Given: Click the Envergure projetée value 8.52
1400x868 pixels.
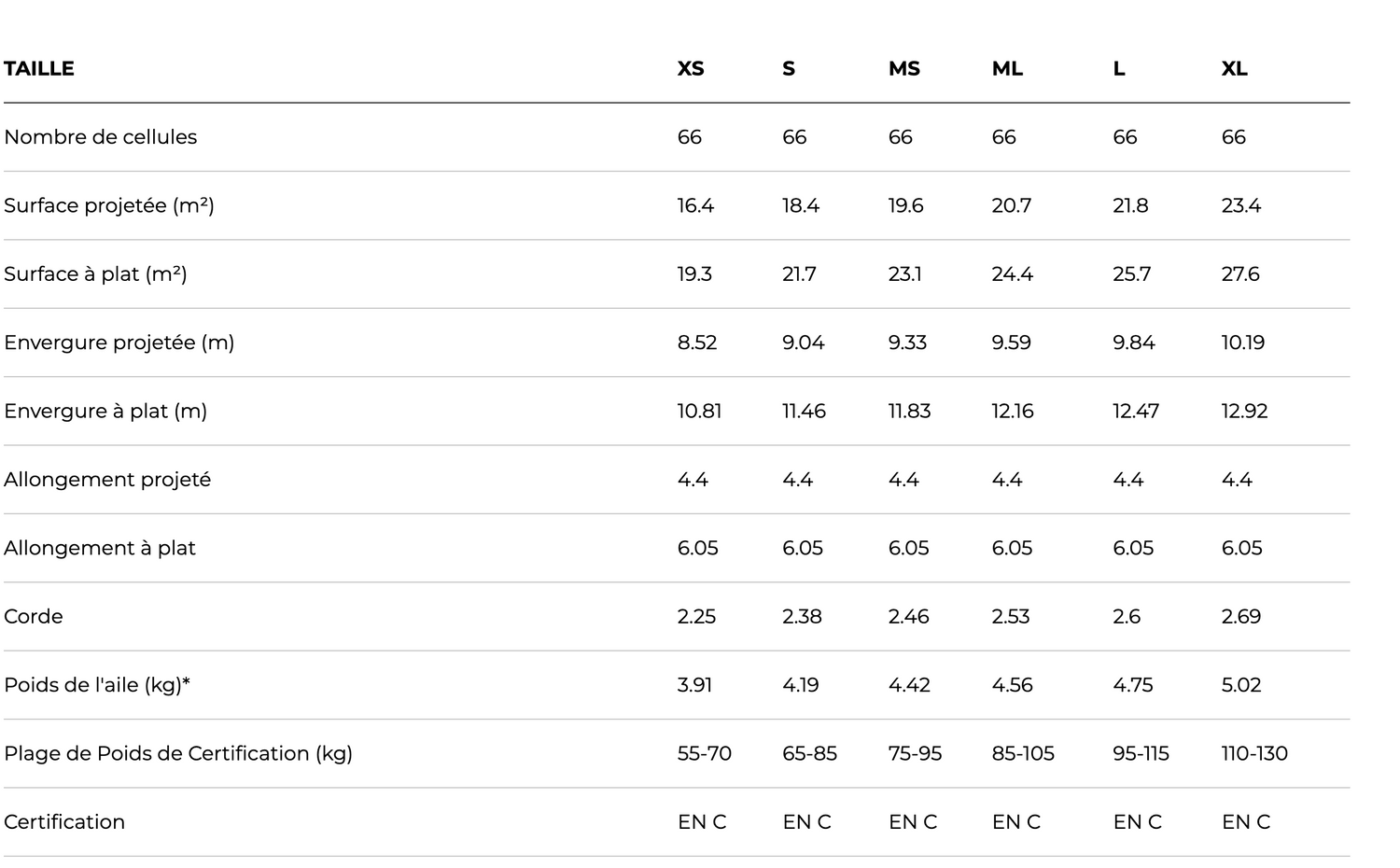Looking at the screenshot, I should 697,343.
